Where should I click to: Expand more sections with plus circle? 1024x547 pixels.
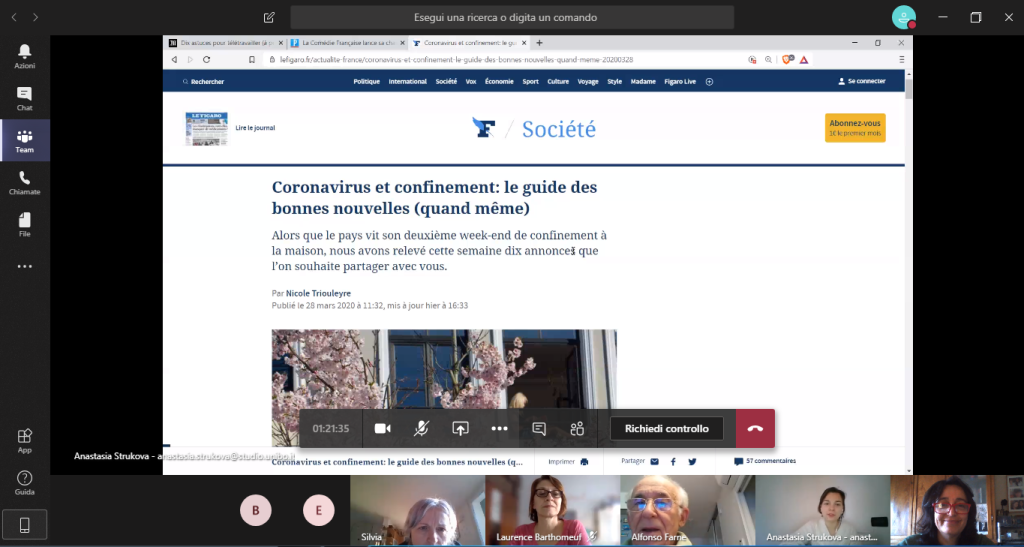709,82
